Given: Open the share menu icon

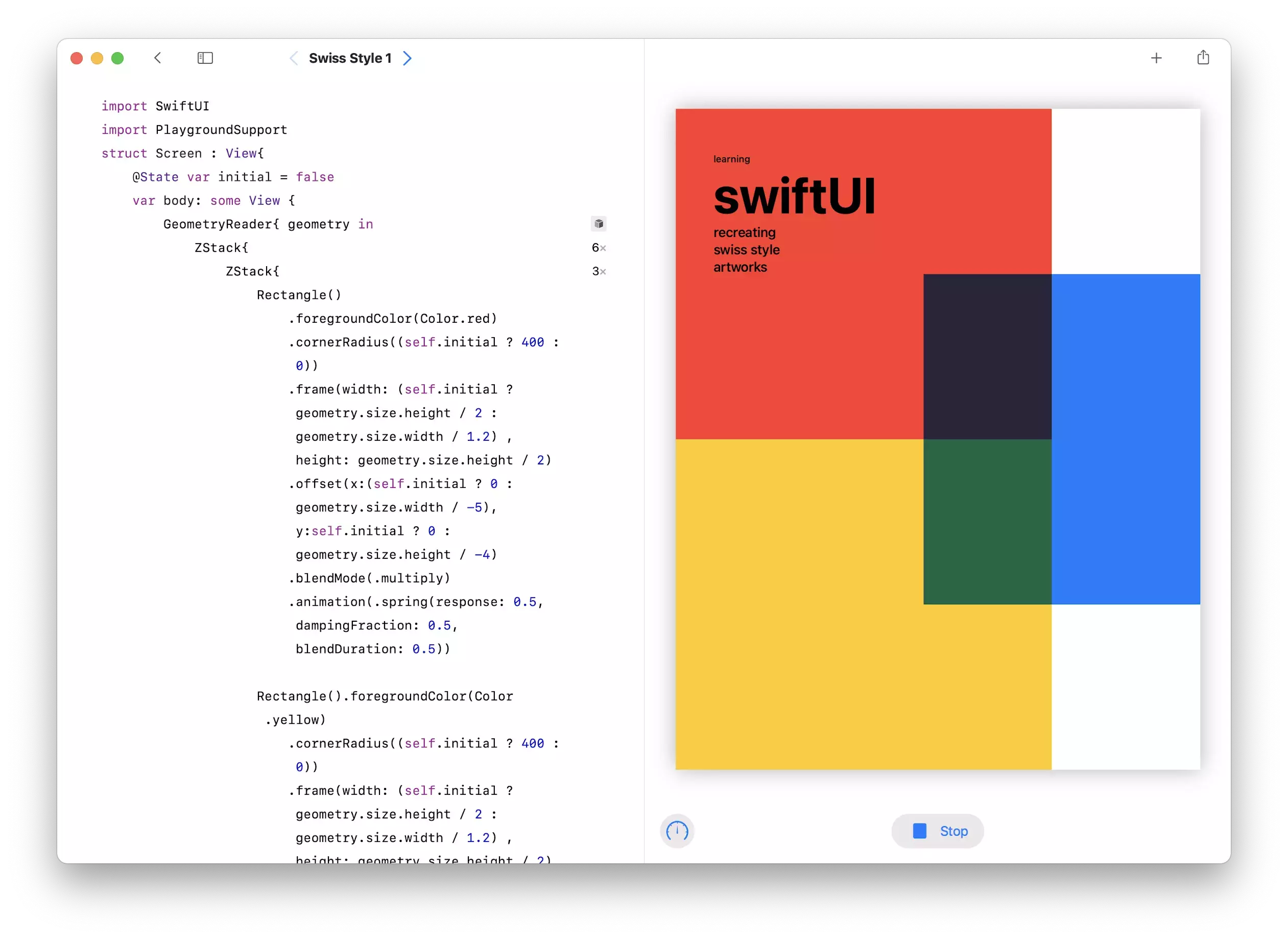Looking at the screenshot, I should click(1203, 57).
